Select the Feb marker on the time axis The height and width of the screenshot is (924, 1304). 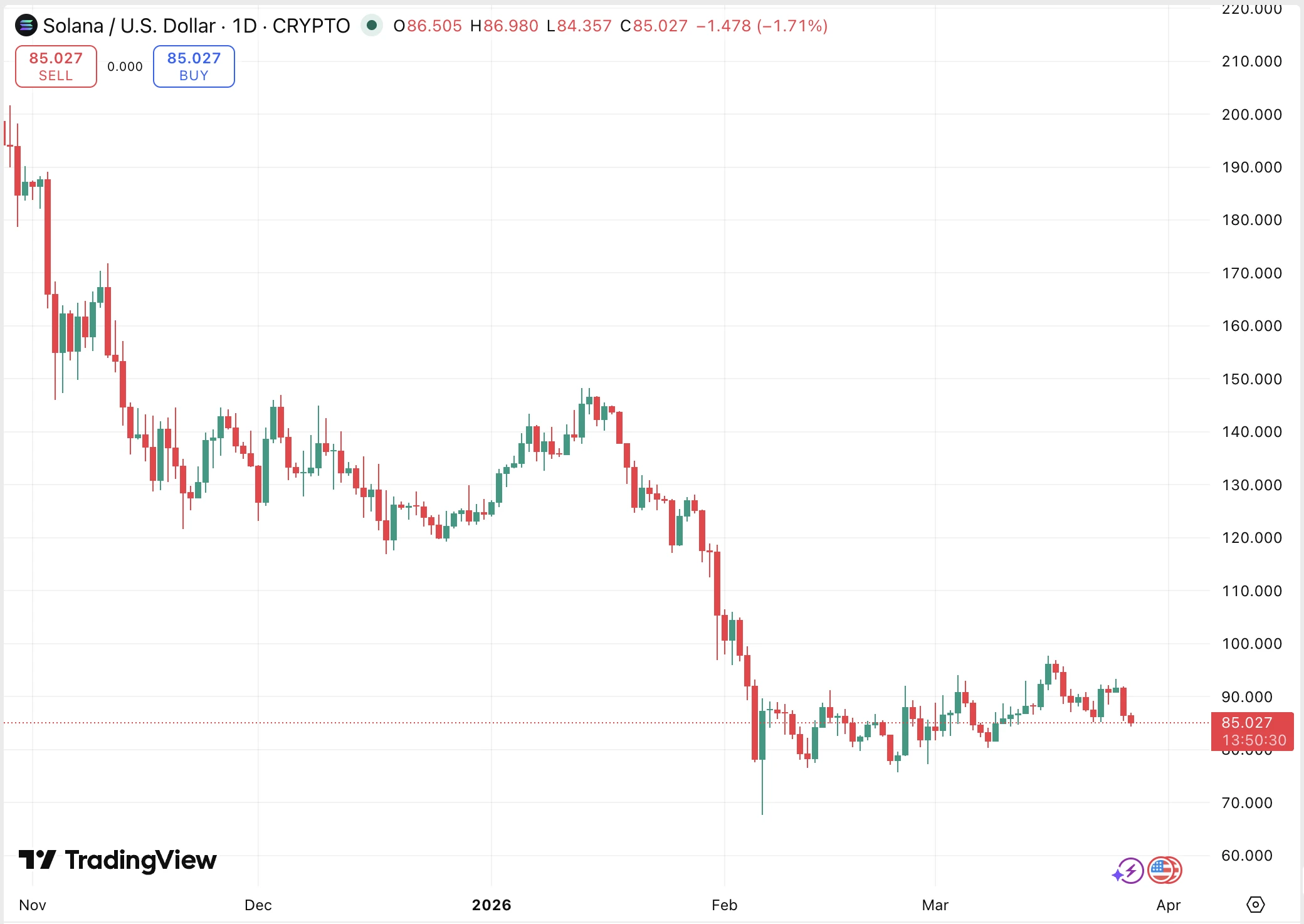tap(724, 905)
